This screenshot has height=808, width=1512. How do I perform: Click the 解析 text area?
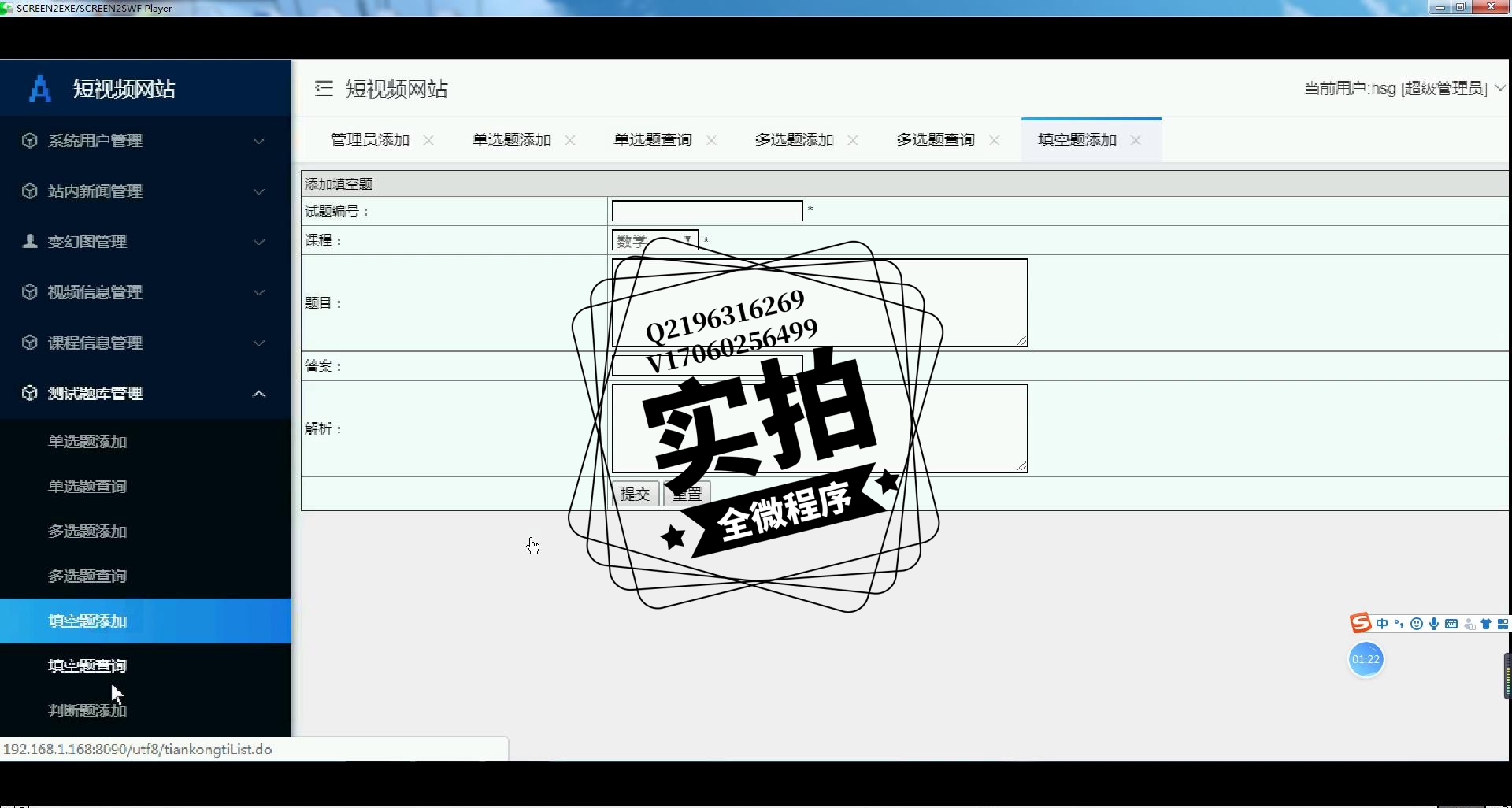click(x=820, y=428)
